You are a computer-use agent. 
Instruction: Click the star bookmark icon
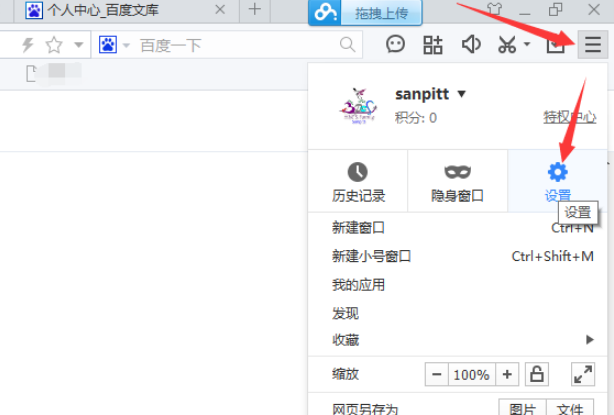tap(53, 45)
